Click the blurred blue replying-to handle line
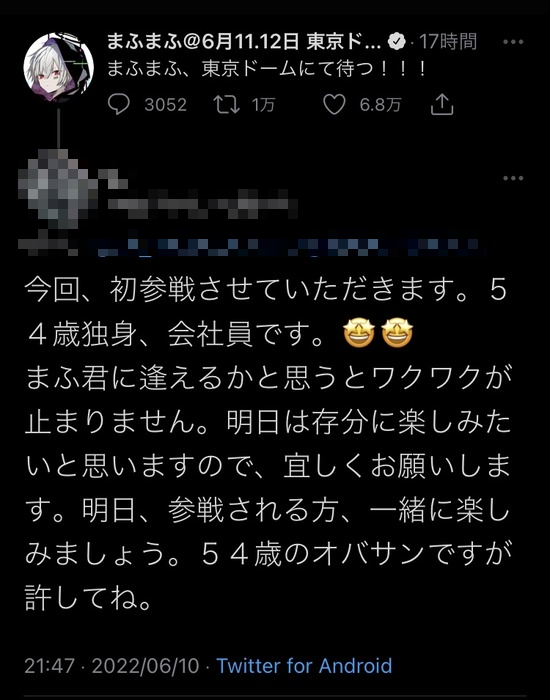The image size is (550, 700). [x=286, y=247]
